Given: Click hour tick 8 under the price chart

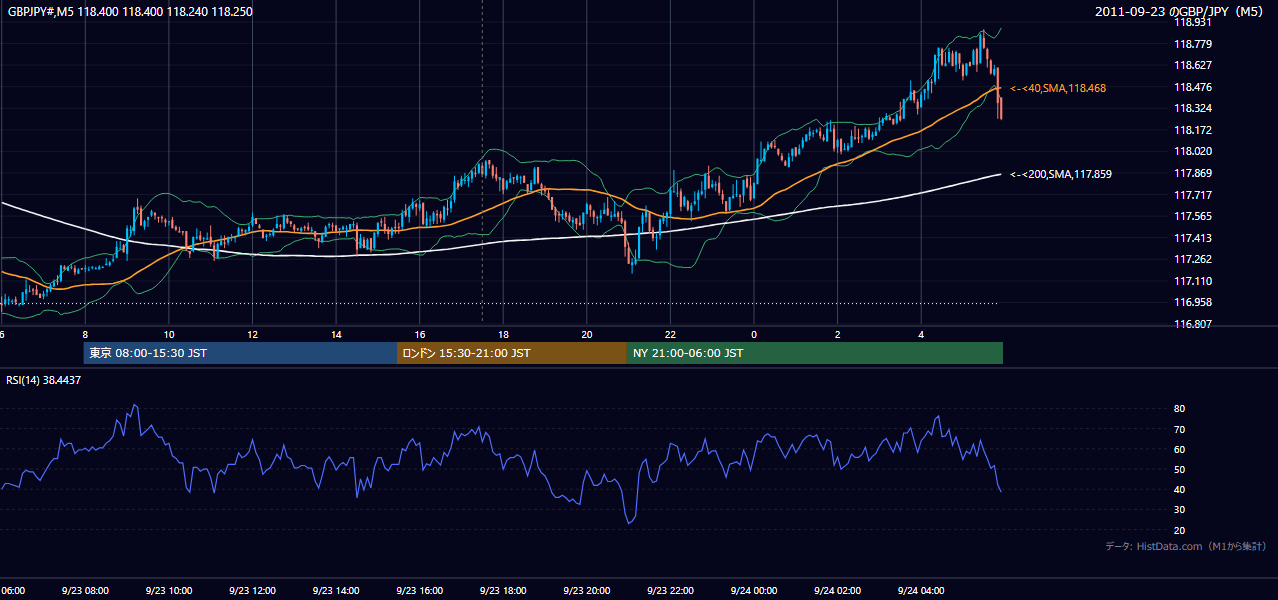Looking at the screenshot, I should (x=85, y=334).
